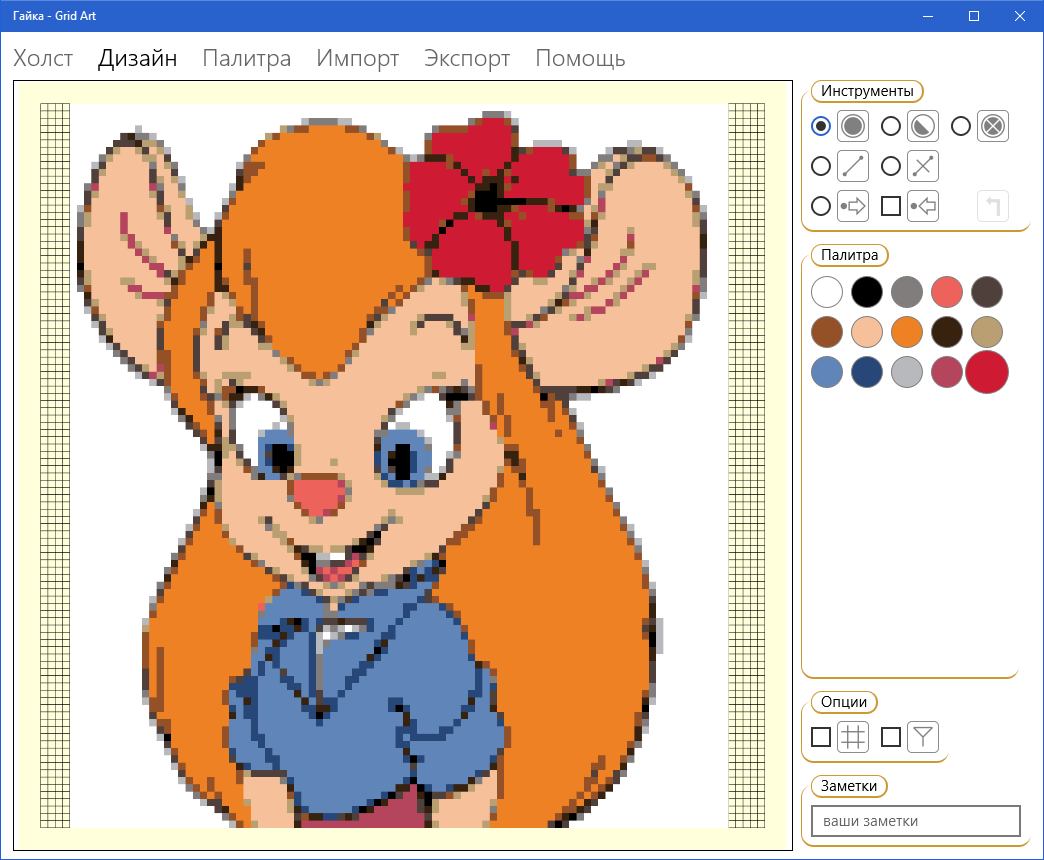Select the crossed-out circle tool icon
This screenshot has width=1044, height=860.
point(993,126)
